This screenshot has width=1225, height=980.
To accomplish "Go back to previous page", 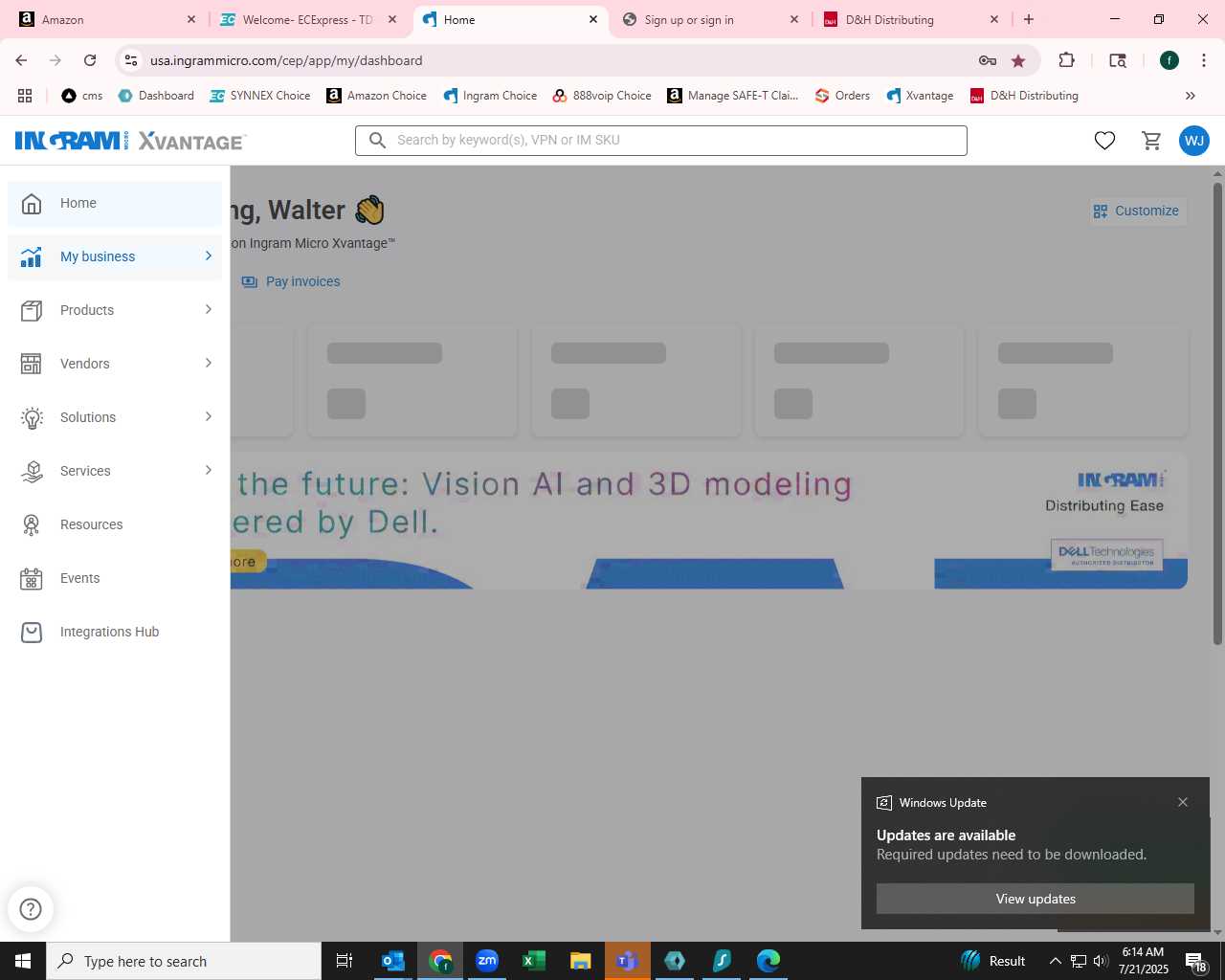I will [21, 60].
